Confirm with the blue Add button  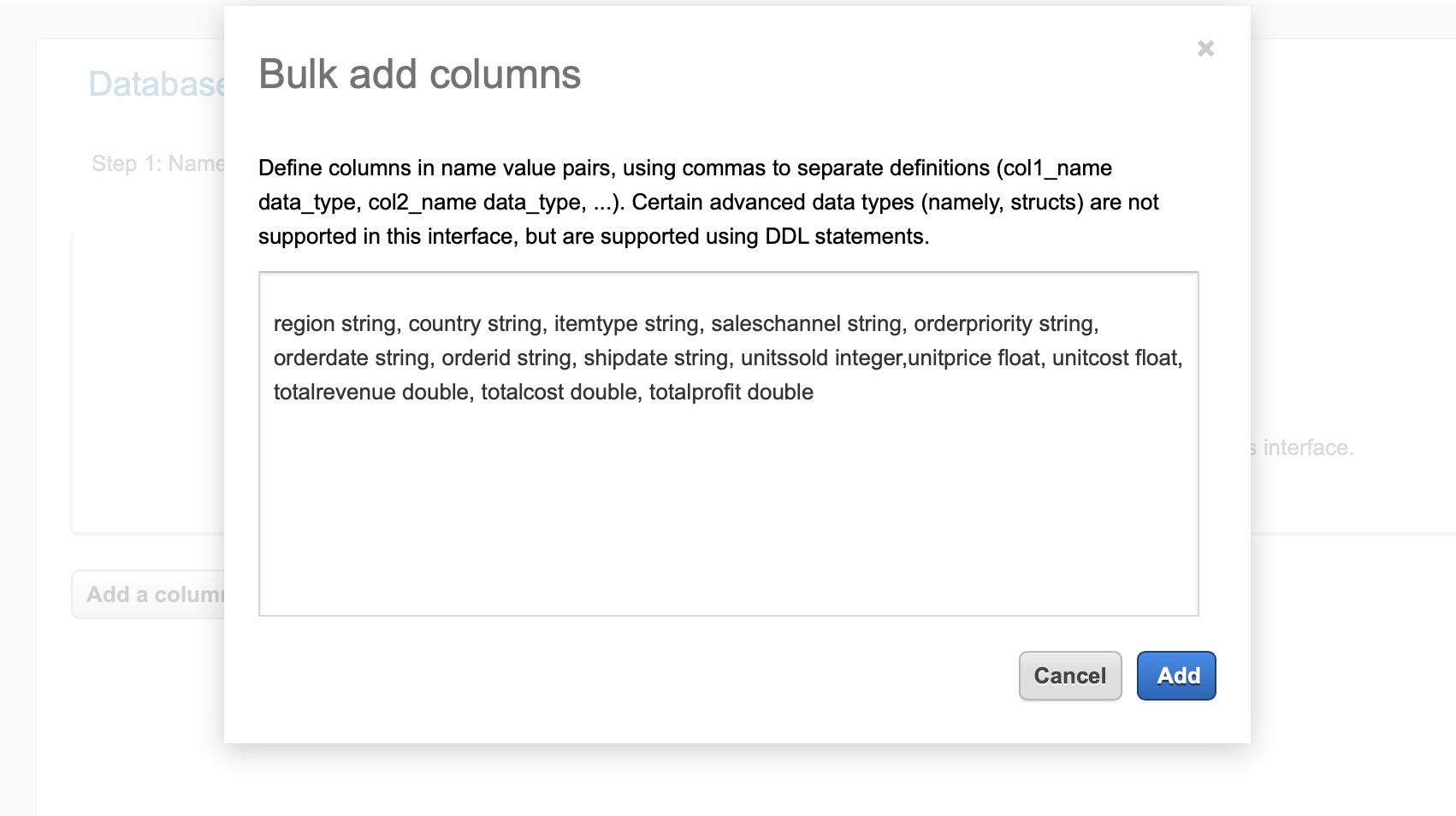coord(1176,676)
